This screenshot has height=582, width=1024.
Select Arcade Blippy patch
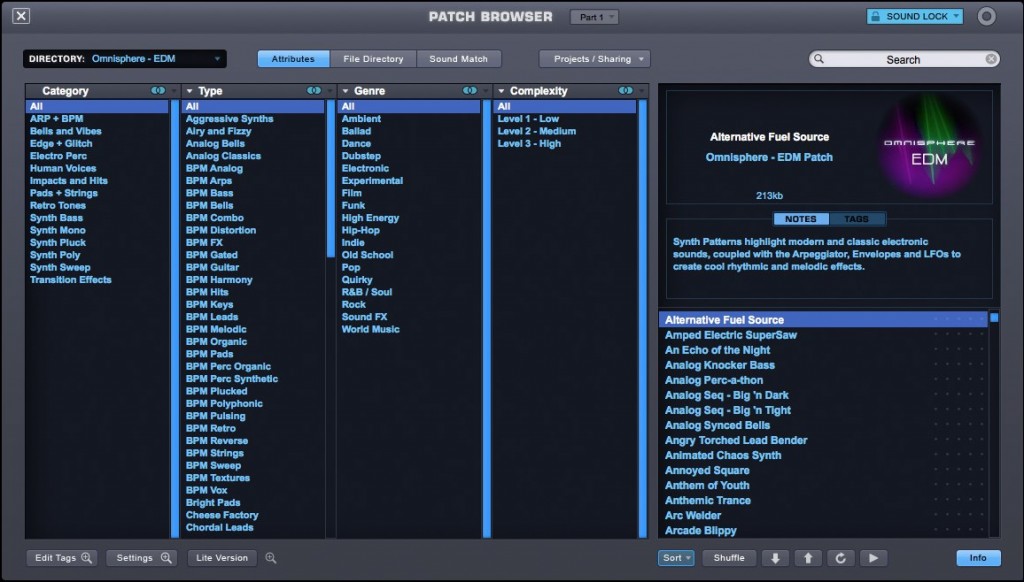click(701, 530)
